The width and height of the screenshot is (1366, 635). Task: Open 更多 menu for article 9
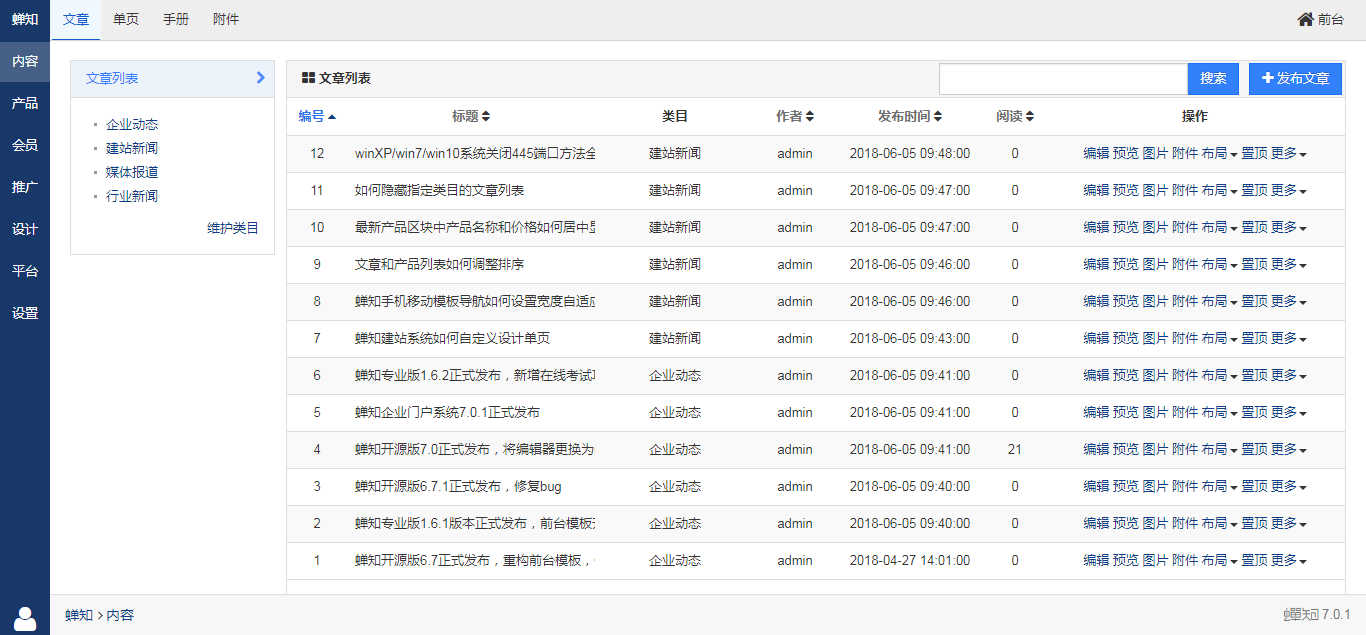coord(1288,264)
